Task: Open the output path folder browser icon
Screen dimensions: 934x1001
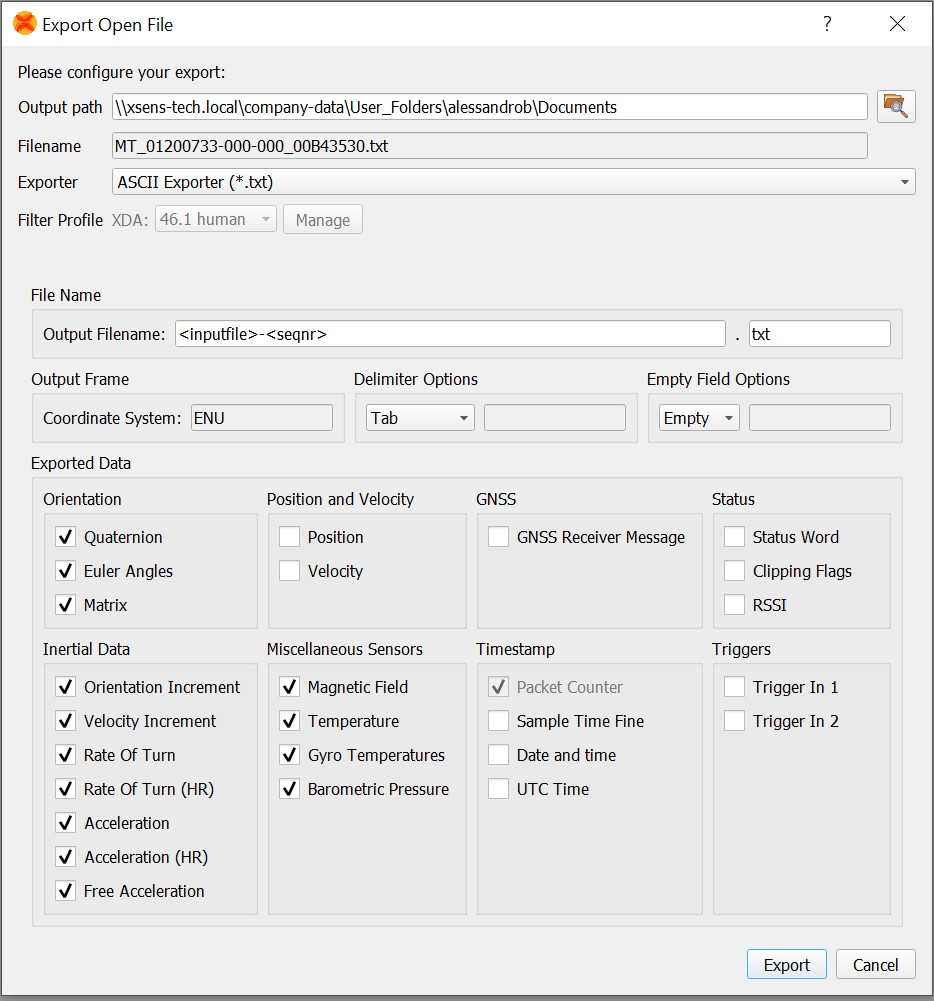Action: pyautogui.click(x=896, y=106)
